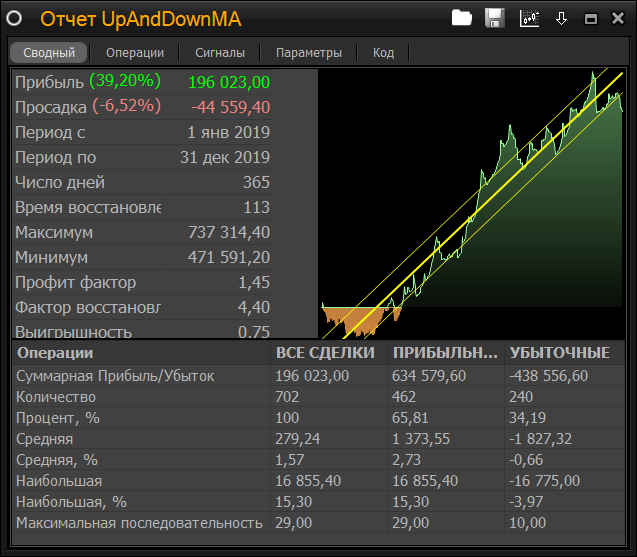Go to the Сигналы tab
This screenshot has height=557, width=637.
tap(219, 53)
